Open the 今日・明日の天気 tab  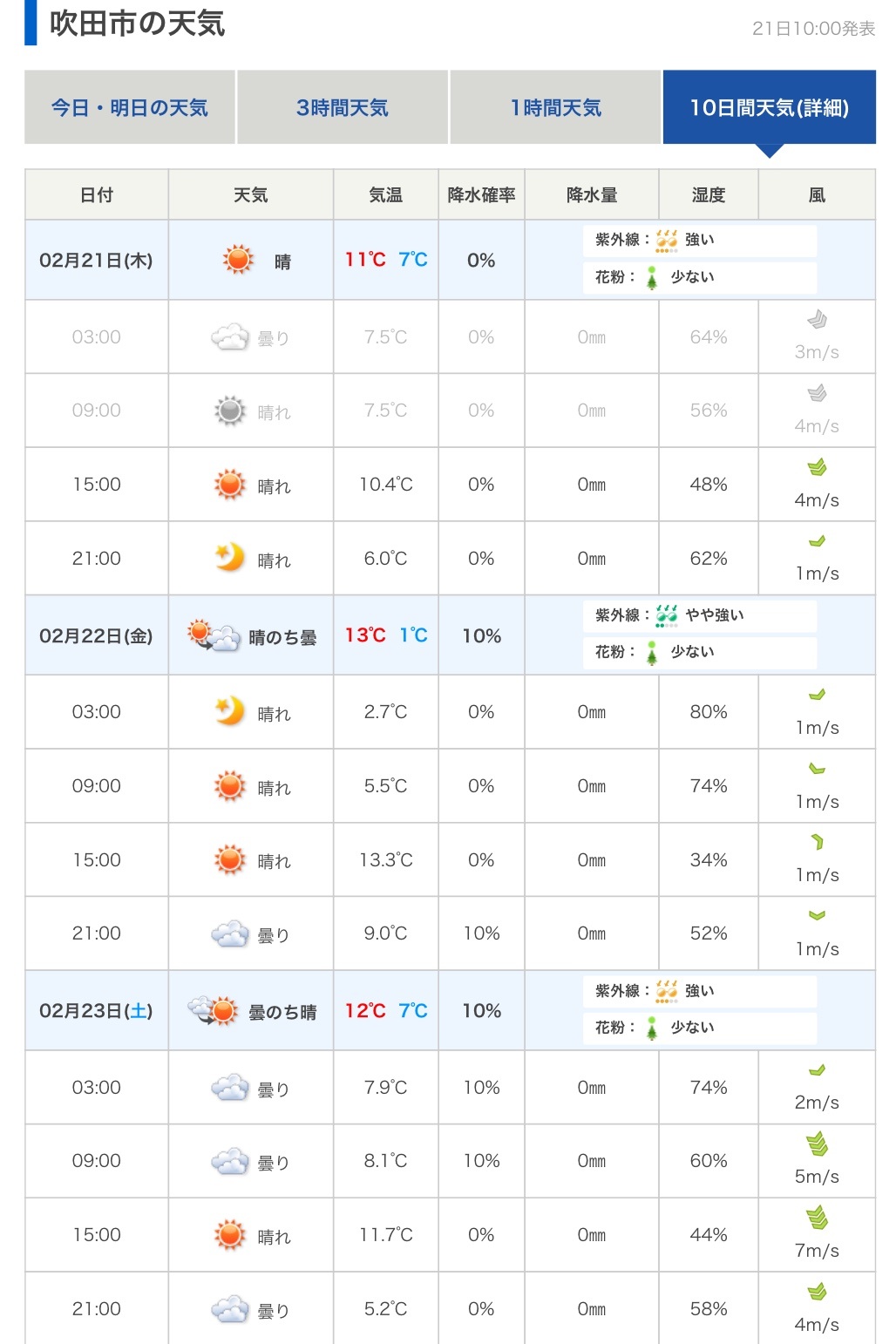[129, 108]
